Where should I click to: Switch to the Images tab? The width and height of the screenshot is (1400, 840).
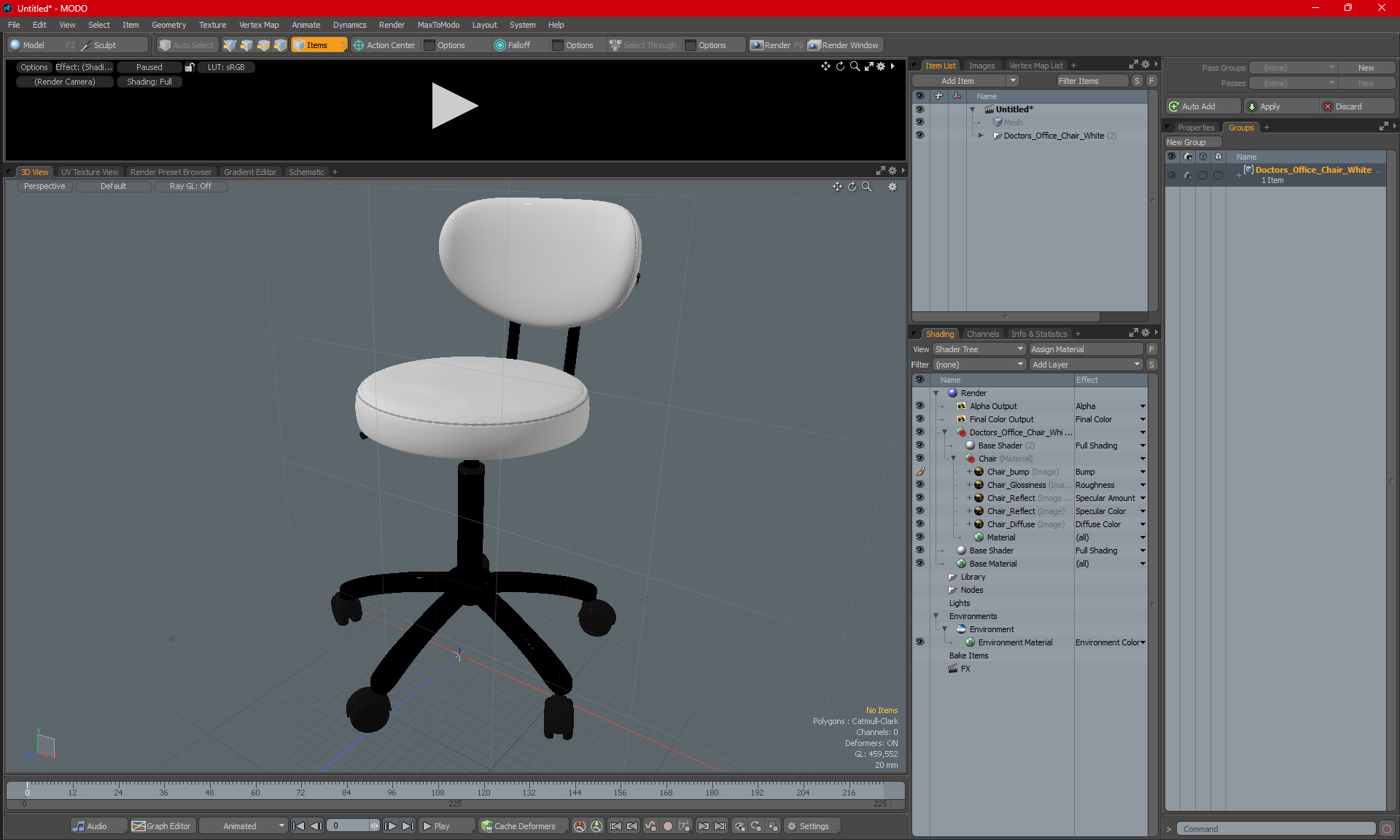981,66
